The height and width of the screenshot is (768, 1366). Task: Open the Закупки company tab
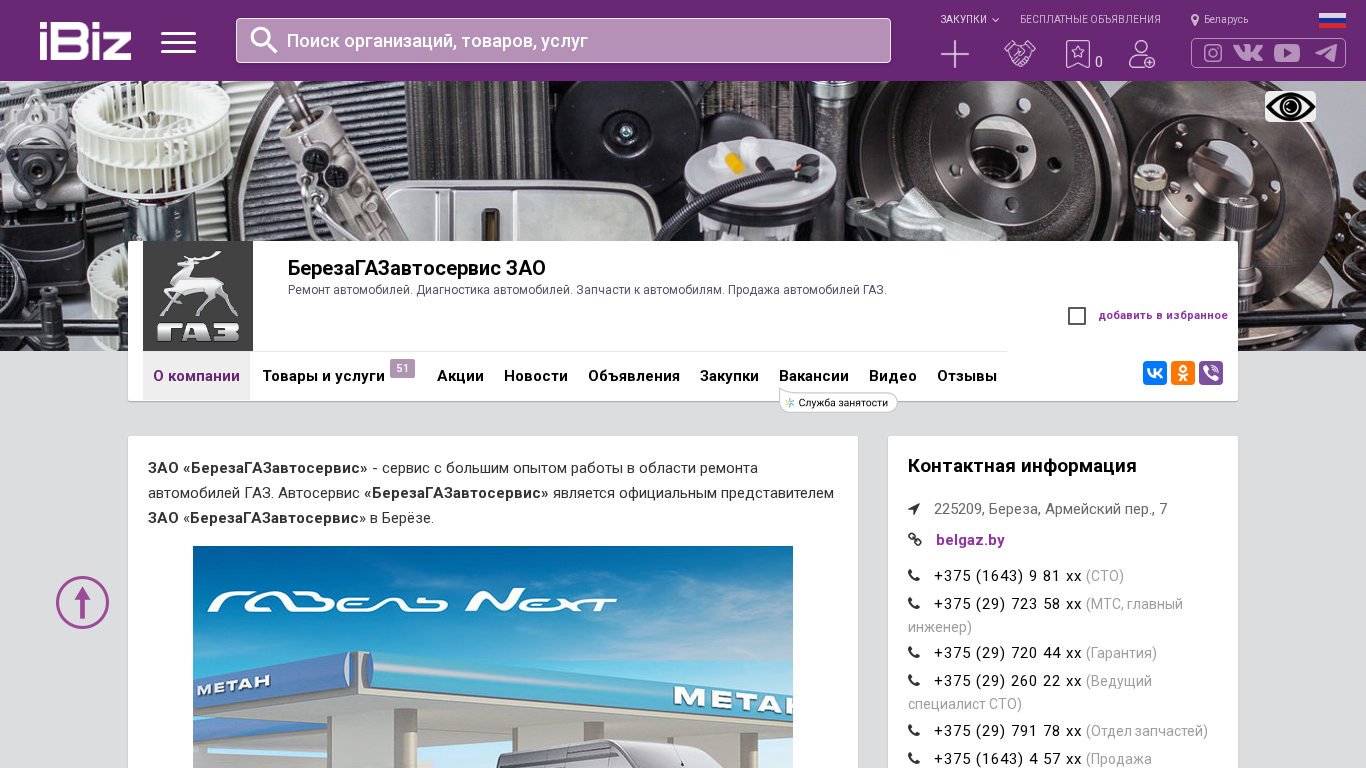(729, 376)
